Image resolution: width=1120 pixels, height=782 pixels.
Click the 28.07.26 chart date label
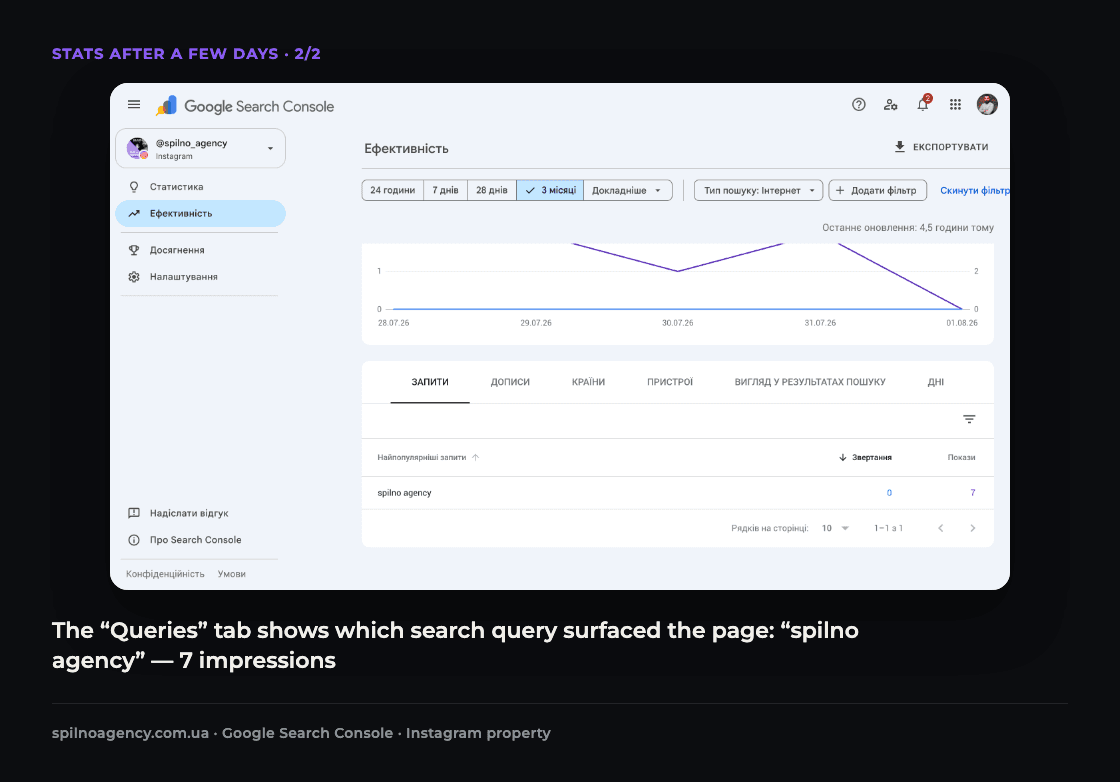click(x=394, y=324)
